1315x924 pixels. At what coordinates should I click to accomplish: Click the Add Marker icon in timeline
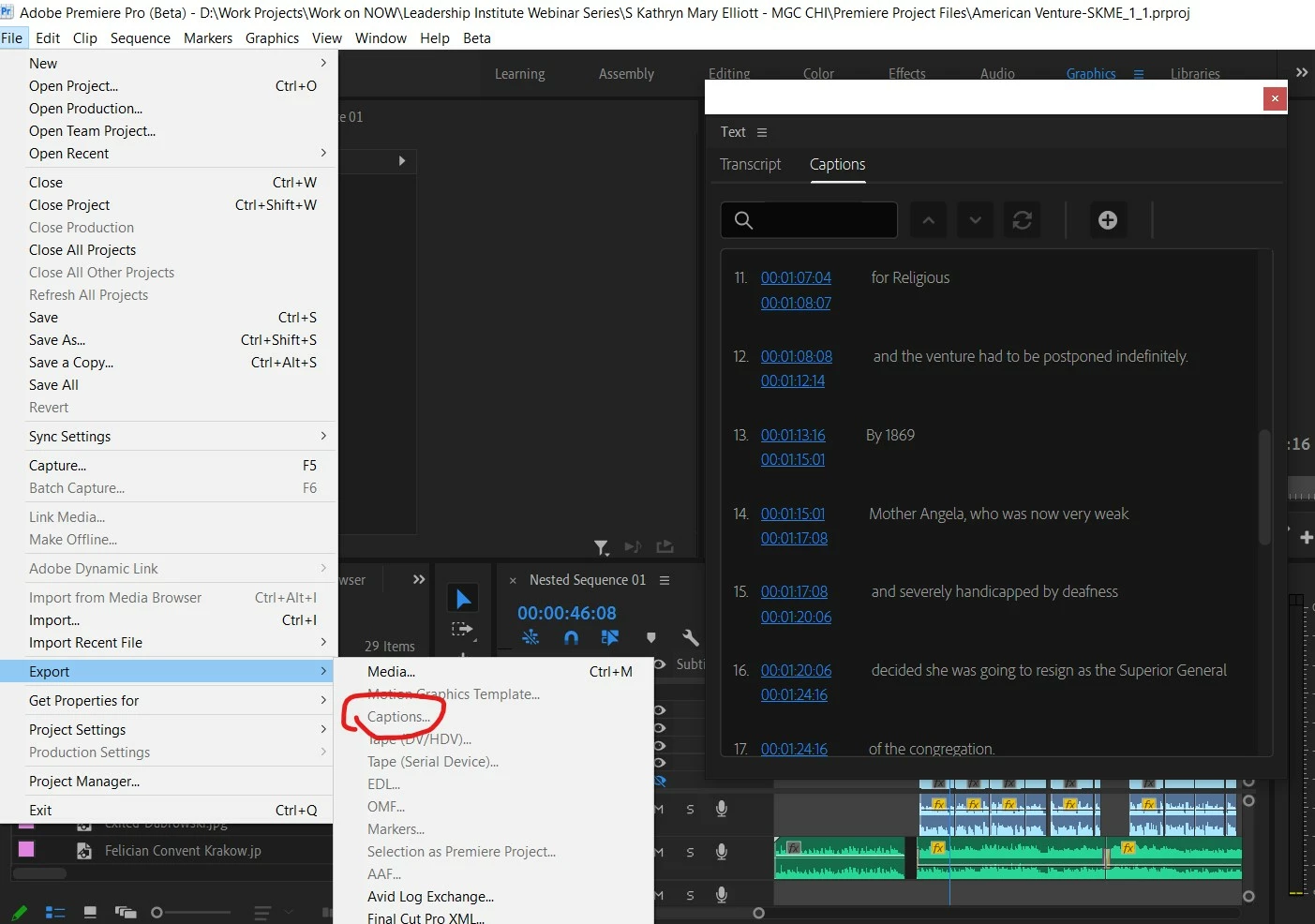(x=651, y=638)
